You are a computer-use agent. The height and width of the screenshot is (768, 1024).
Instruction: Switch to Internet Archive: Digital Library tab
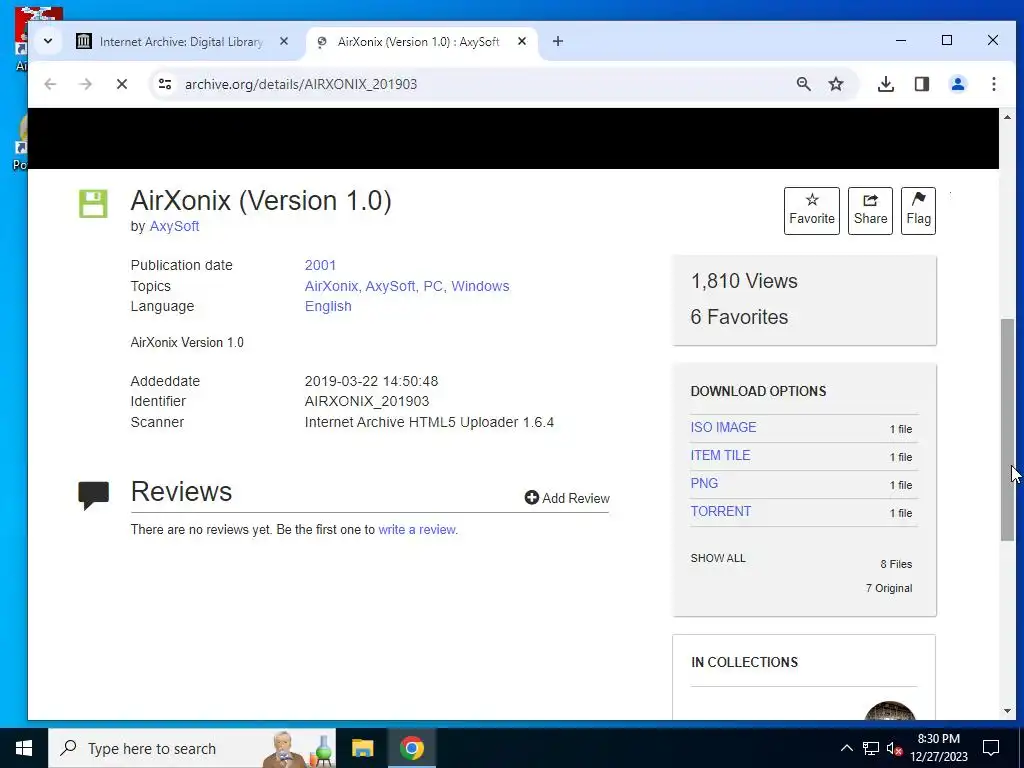(x=181, y=42)
